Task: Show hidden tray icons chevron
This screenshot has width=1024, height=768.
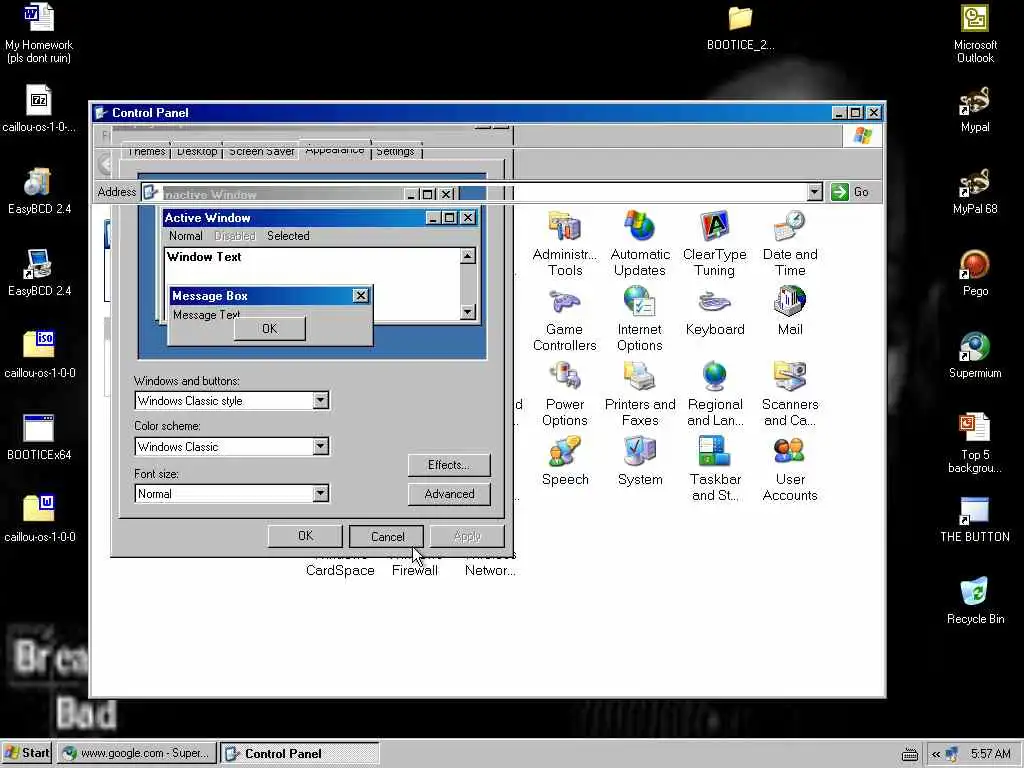Action: (x=935, y=754)
